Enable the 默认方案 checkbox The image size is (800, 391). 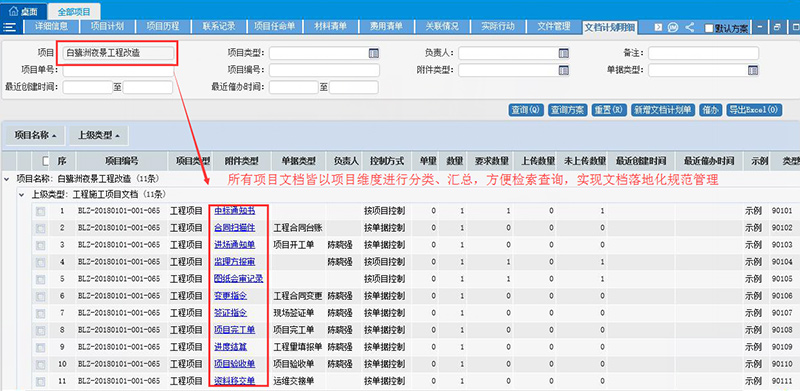tap(709, 29)
